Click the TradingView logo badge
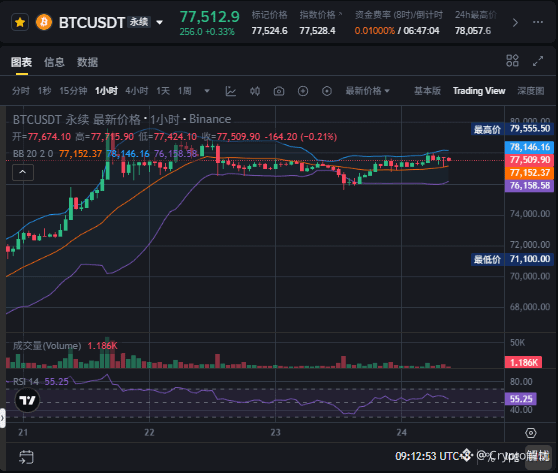This screenshot has width=558, height=473. coord(27,400)
